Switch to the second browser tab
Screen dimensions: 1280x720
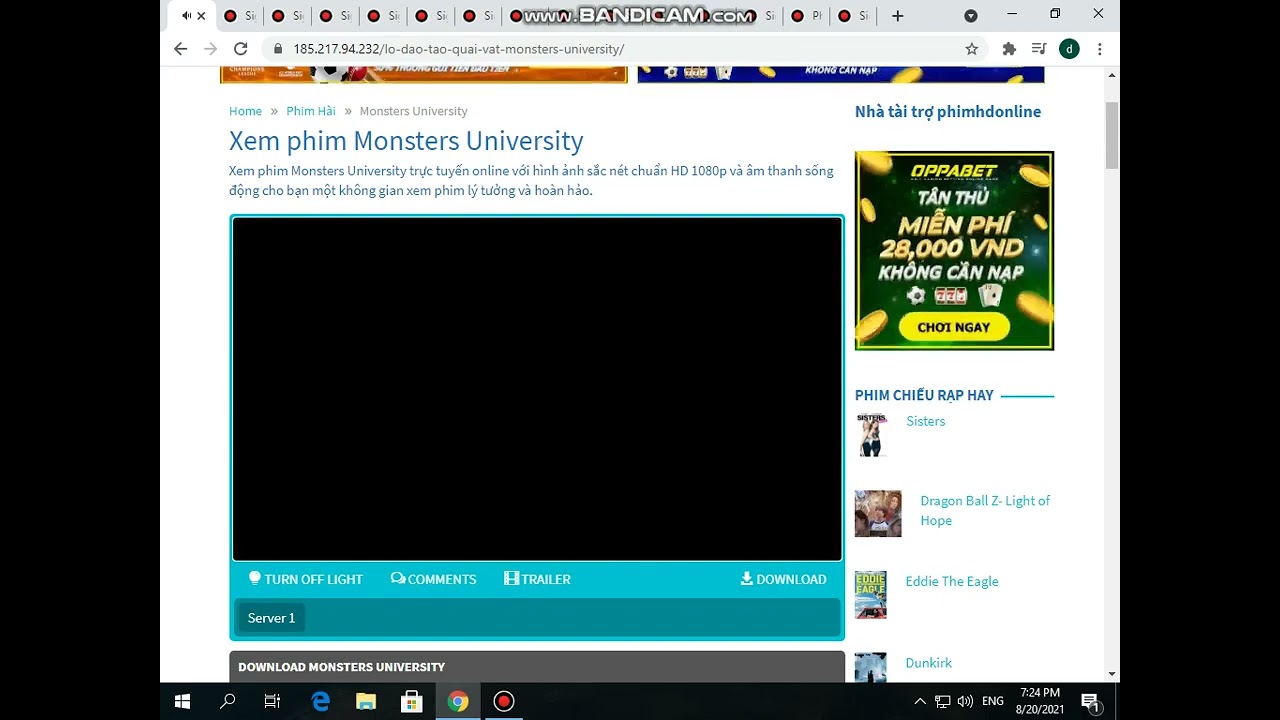pyautogui.click(x=239, y=16)
